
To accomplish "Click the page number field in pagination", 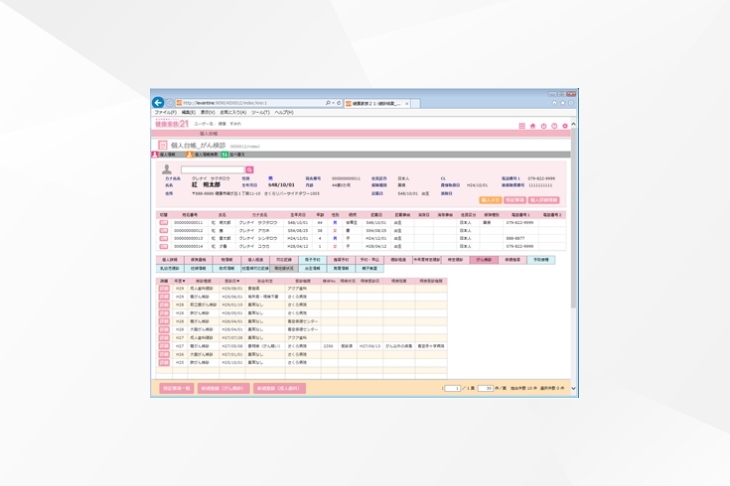I will tap(453, 387).
